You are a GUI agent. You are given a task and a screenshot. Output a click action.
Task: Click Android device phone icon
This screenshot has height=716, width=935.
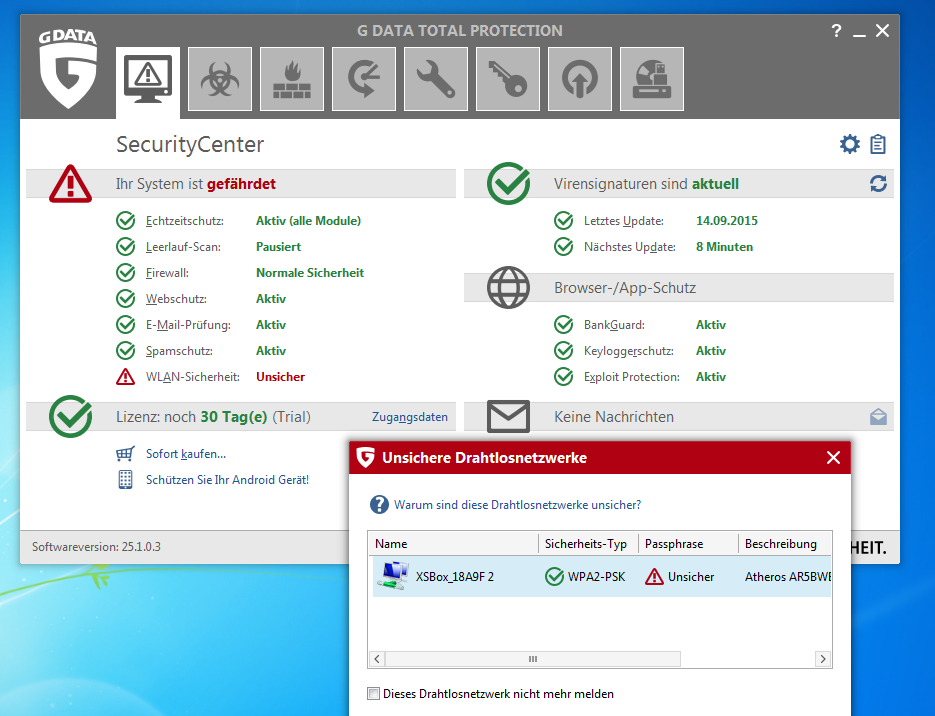tap(125, 479)
